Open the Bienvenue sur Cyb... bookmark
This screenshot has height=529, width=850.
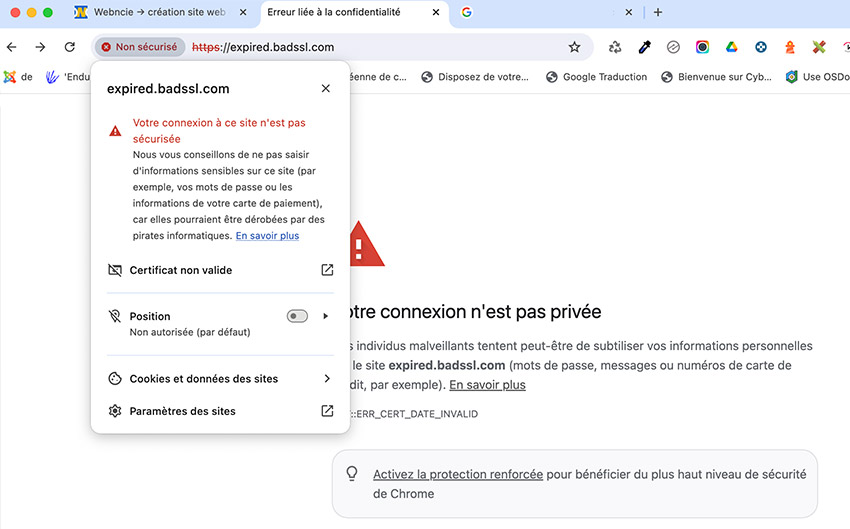(716, 77)
